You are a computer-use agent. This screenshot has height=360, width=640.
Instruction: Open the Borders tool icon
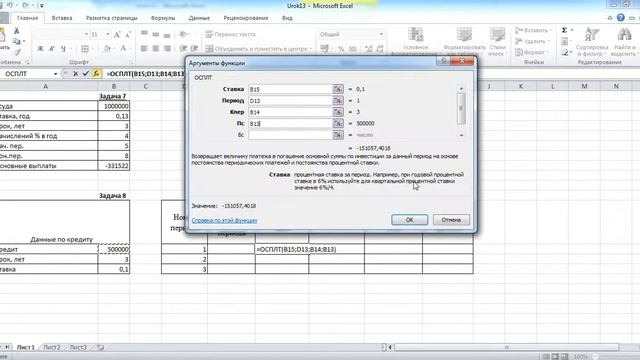click(85, 49)
